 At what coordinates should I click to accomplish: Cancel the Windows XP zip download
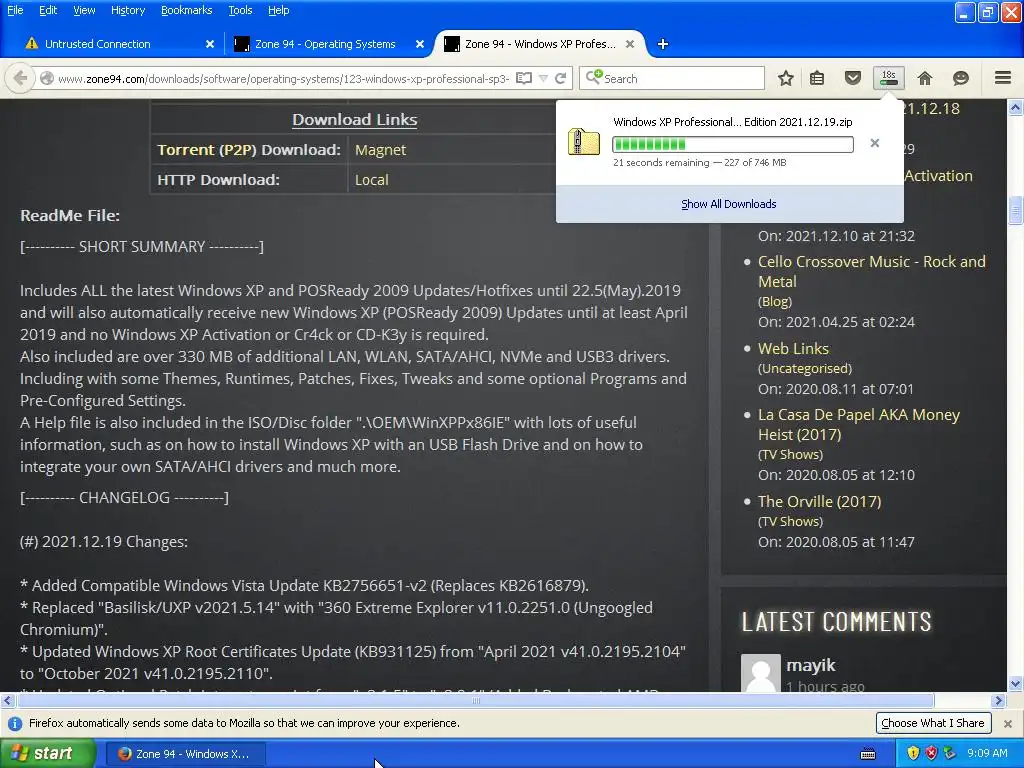[874, 143]
